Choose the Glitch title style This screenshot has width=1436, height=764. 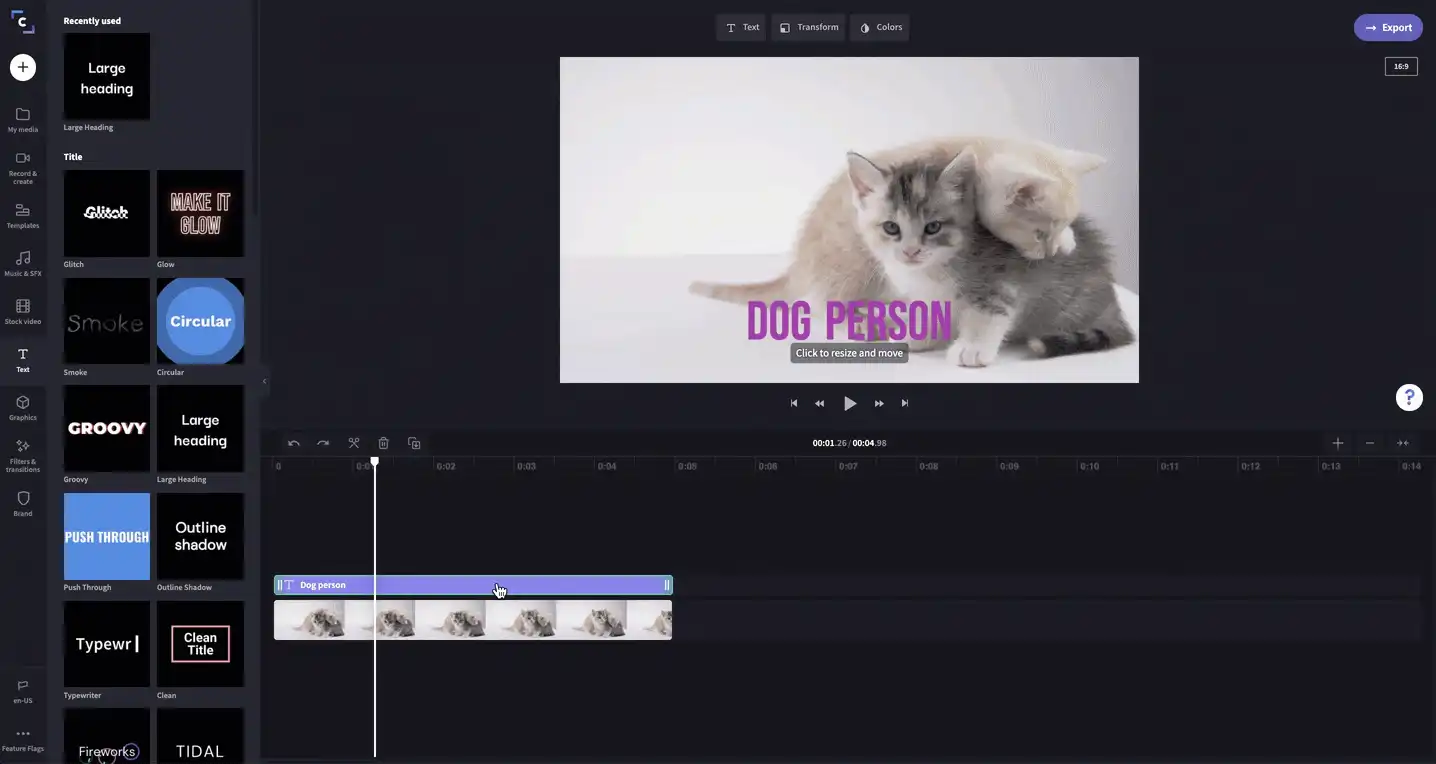pos(107,213)
